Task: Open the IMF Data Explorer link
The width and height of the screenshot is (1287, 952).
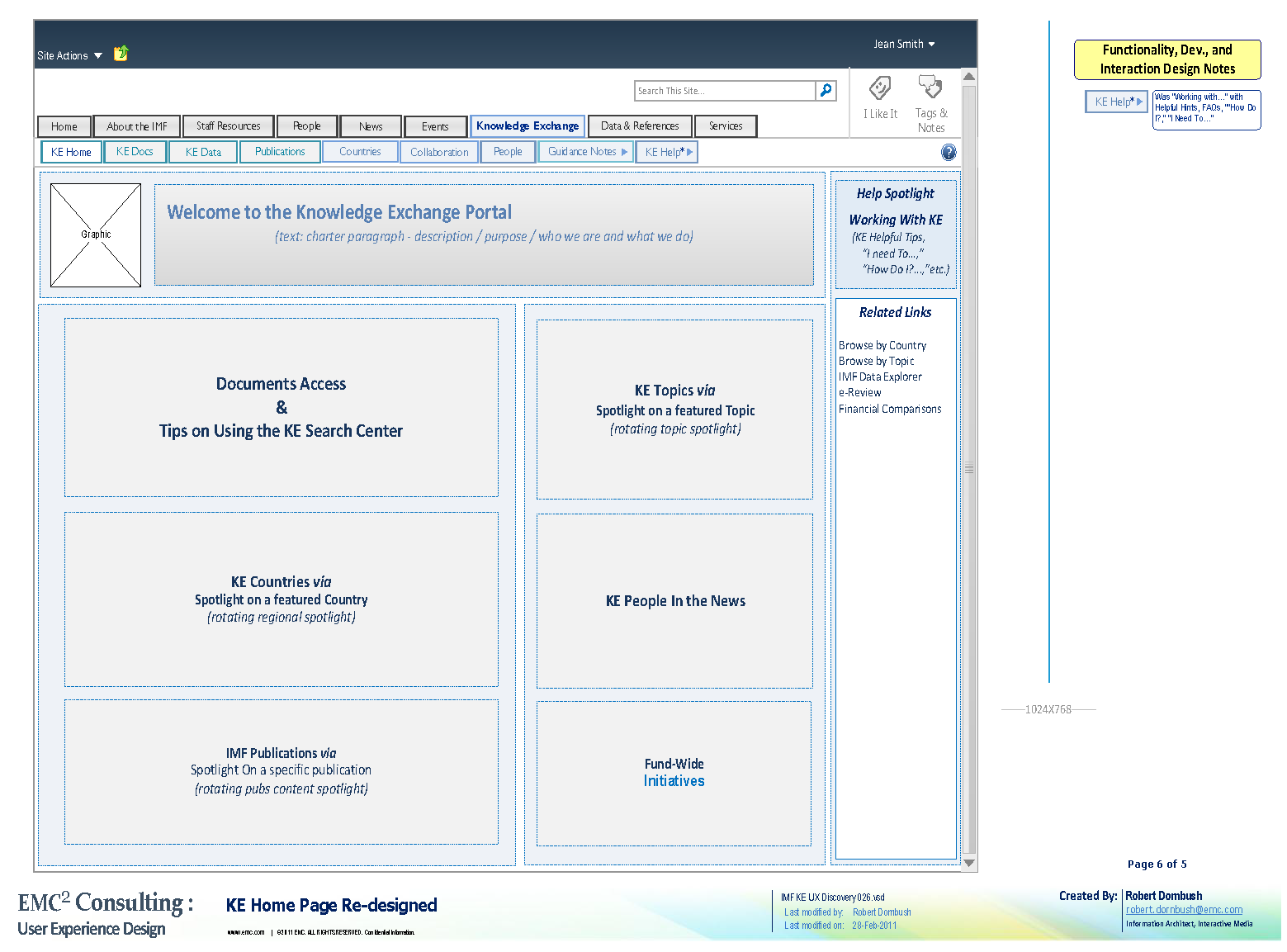Action: click(880, 377)
